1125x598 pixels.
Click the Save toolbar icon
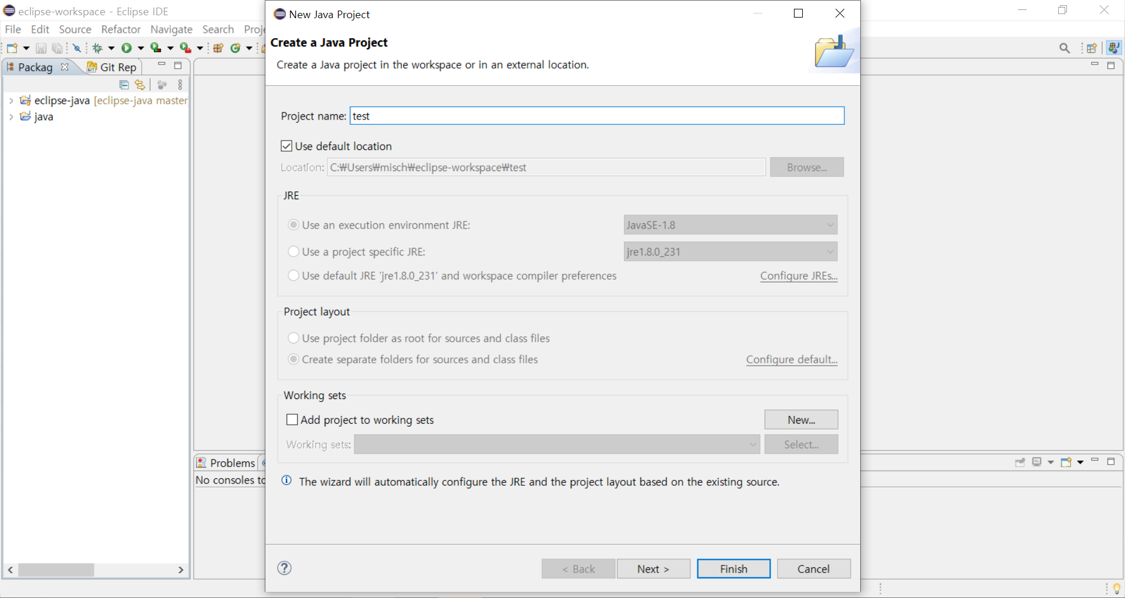click(x=41, y=48)
